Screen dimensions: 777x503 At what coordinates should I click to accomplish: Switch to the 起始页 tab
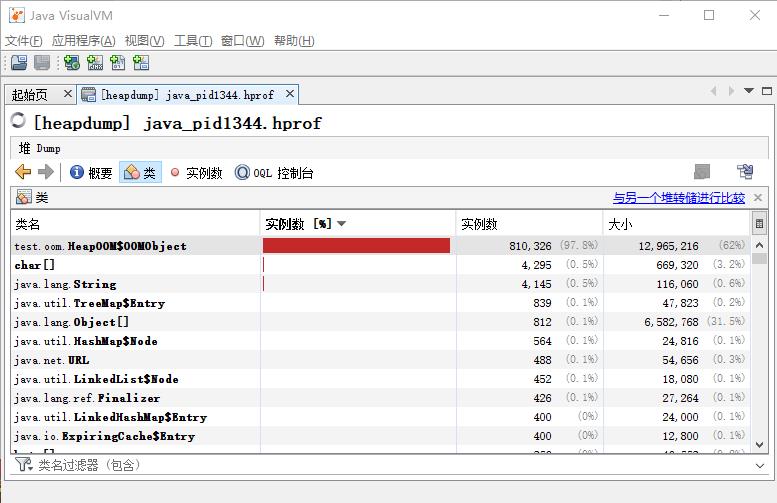(30, 95)
